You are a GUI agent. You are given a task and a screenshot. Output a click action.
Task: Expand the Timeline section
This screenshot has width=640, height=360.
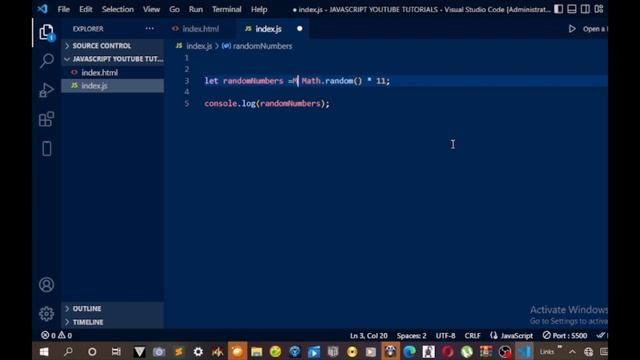[x=113, y=322]
